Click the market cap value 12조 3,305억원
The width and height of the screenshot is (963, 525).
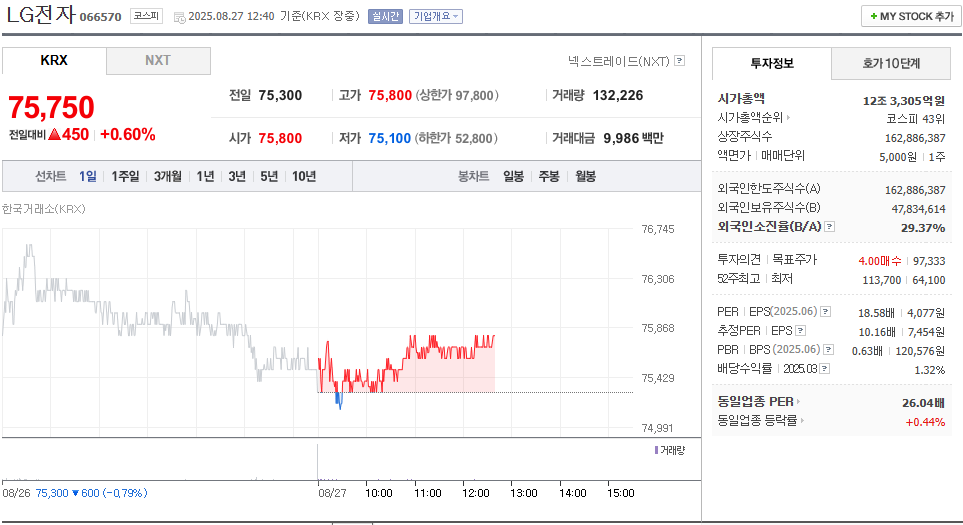903,101
